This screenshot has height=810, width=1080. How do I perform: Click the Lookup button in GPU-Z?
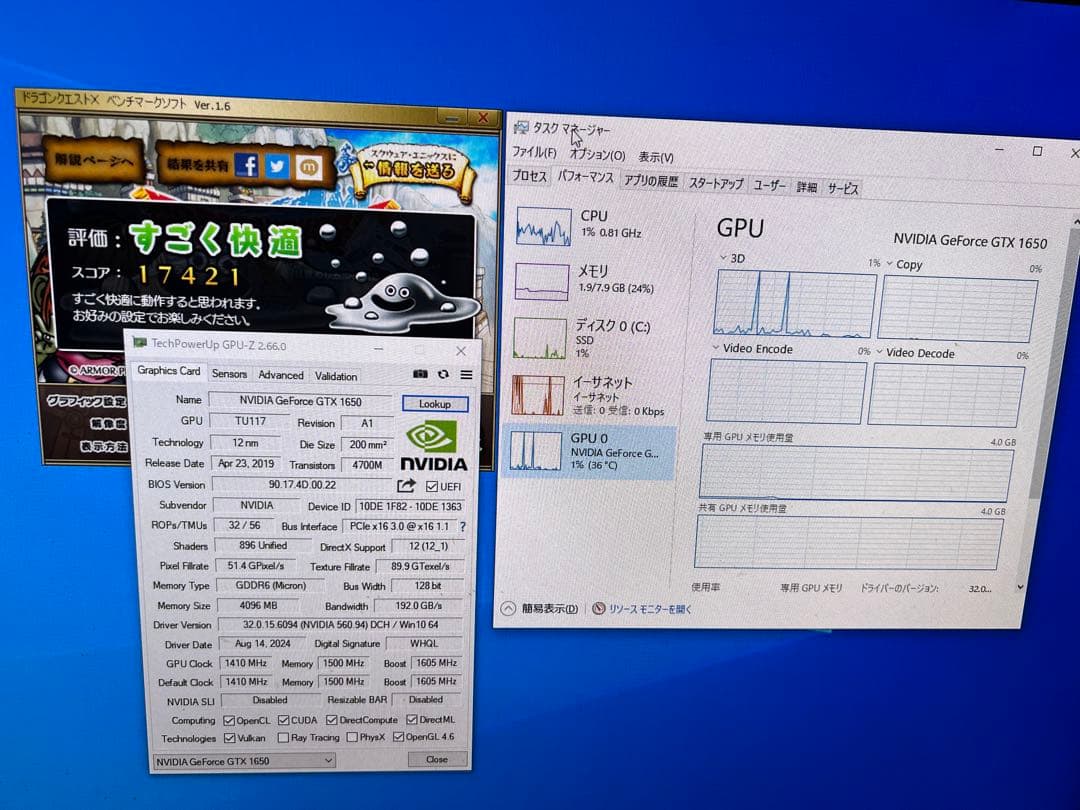pos(436,403)
